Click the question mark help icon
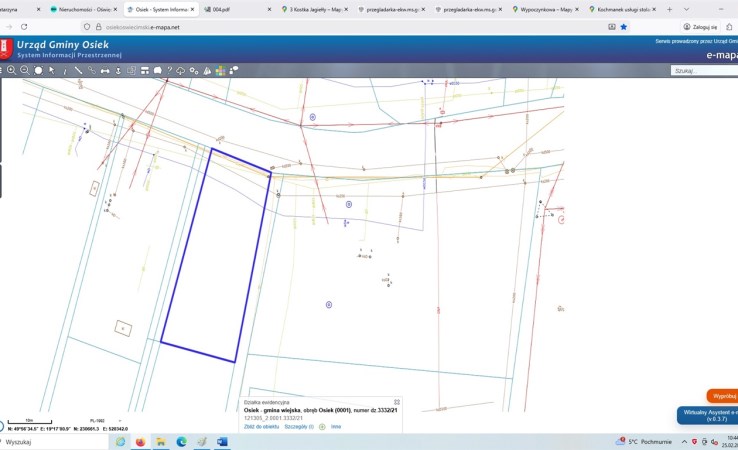The image size is (738, 450). coord(169,70)
